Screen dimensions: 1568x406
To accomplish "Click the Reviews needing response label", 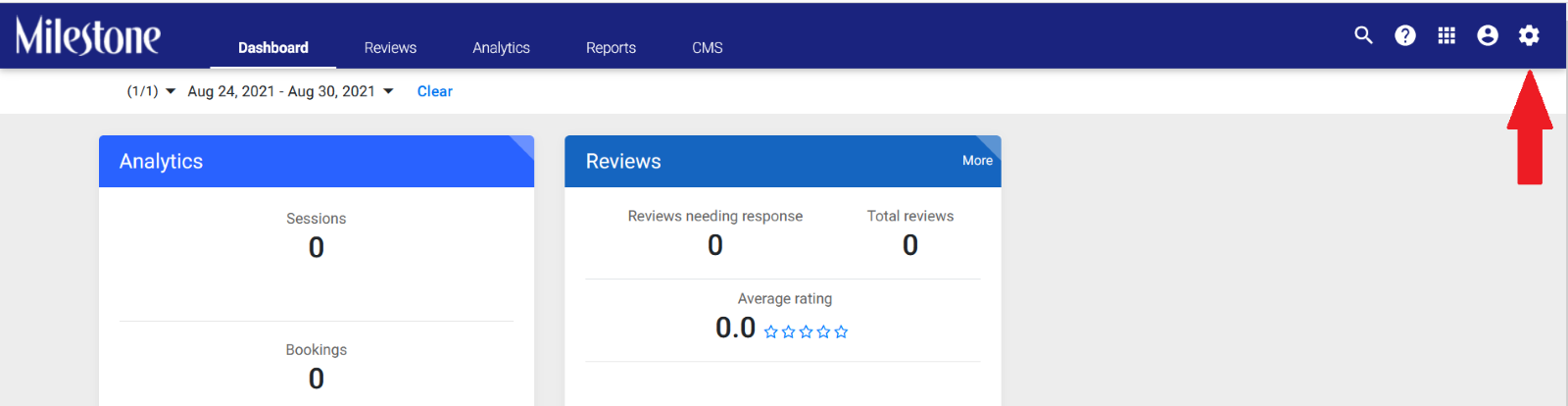I will click(715, 216).
